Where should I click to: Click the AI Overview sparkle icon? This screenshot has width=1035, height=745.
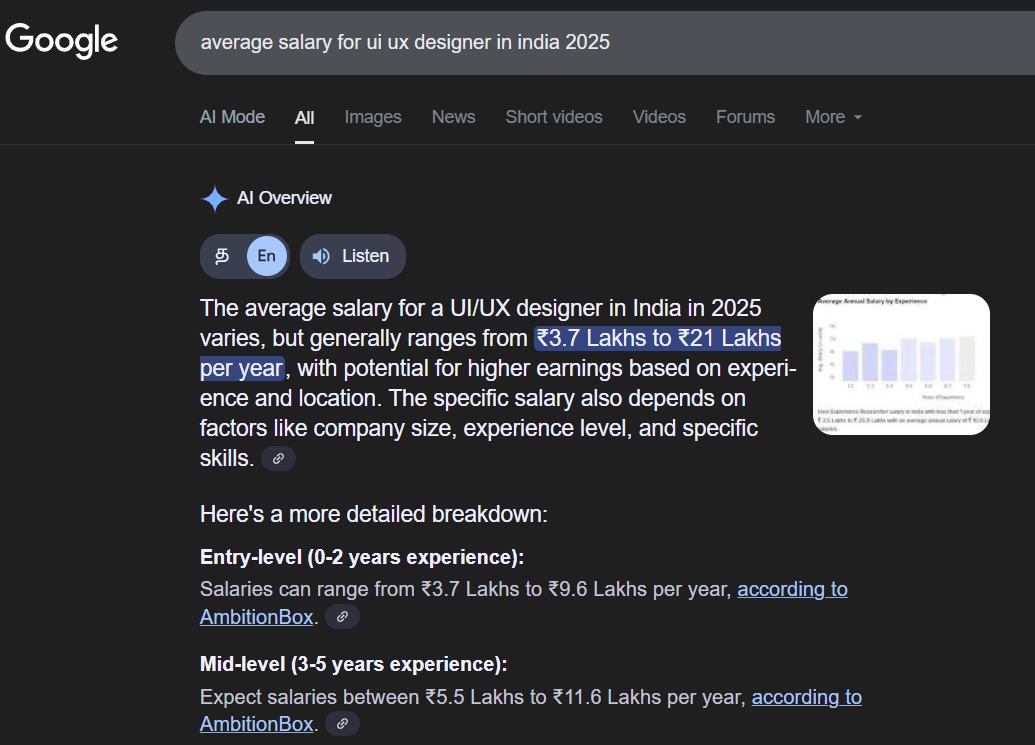pos(212,198)
